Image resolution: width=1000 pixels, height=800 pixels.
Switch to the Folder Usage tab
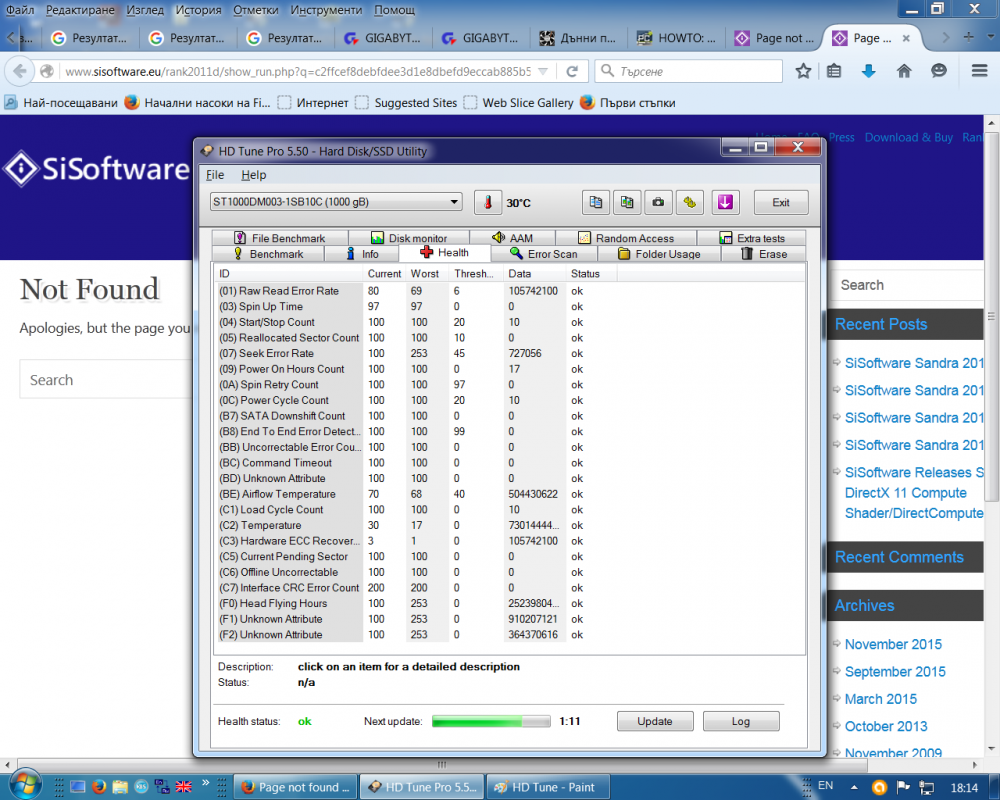(x=659, y=254)
